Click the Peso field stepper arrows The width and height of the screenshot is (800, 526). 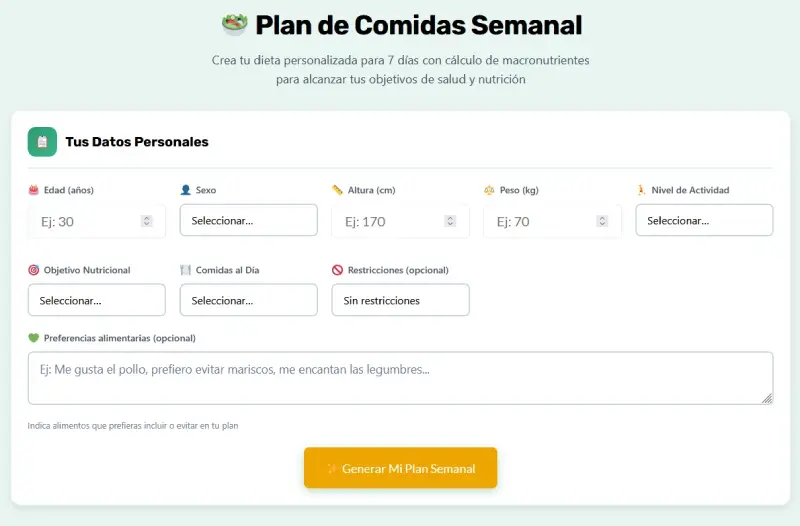[x=602, y=221]
